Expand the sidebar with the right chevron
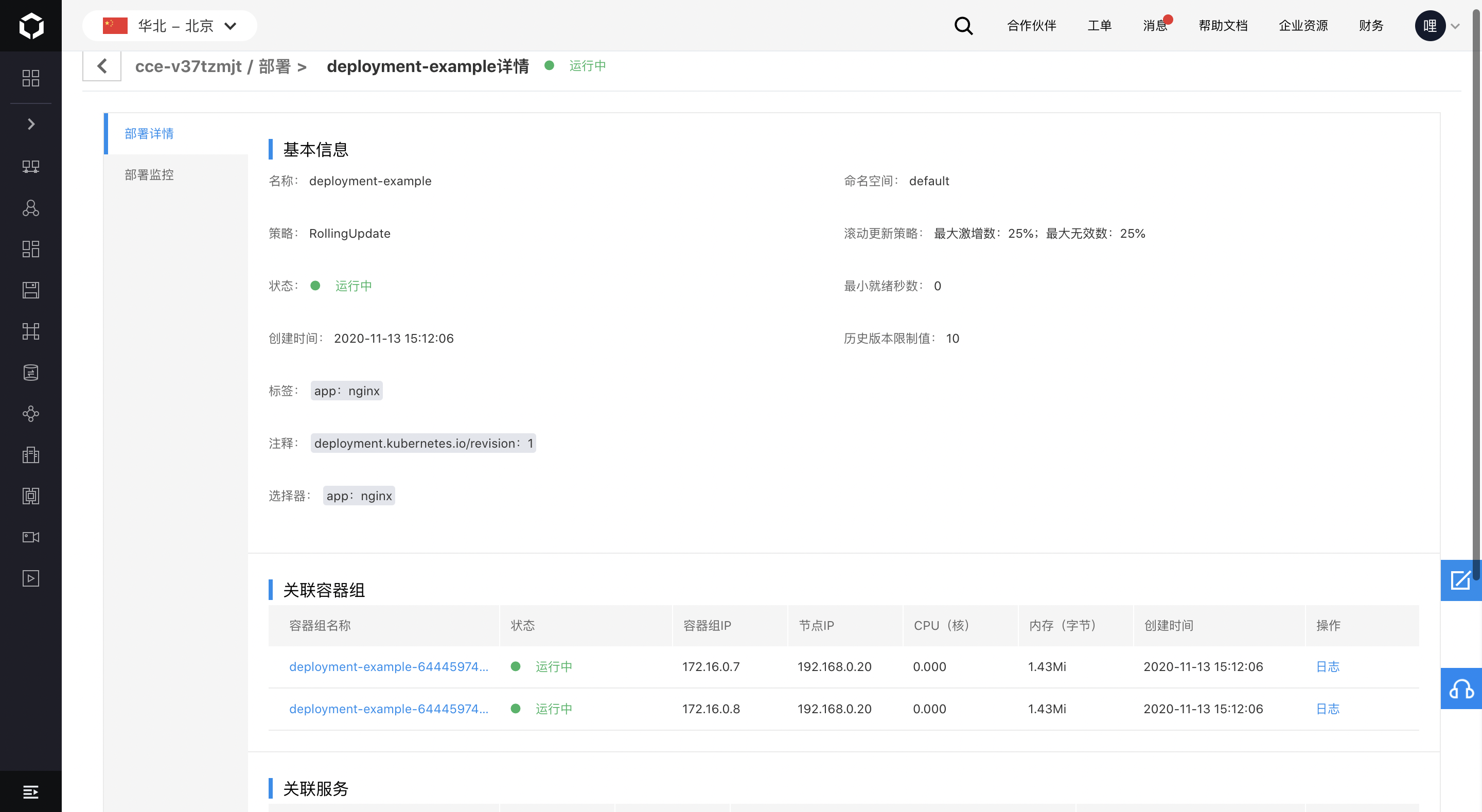 click(x=31, y=125)
